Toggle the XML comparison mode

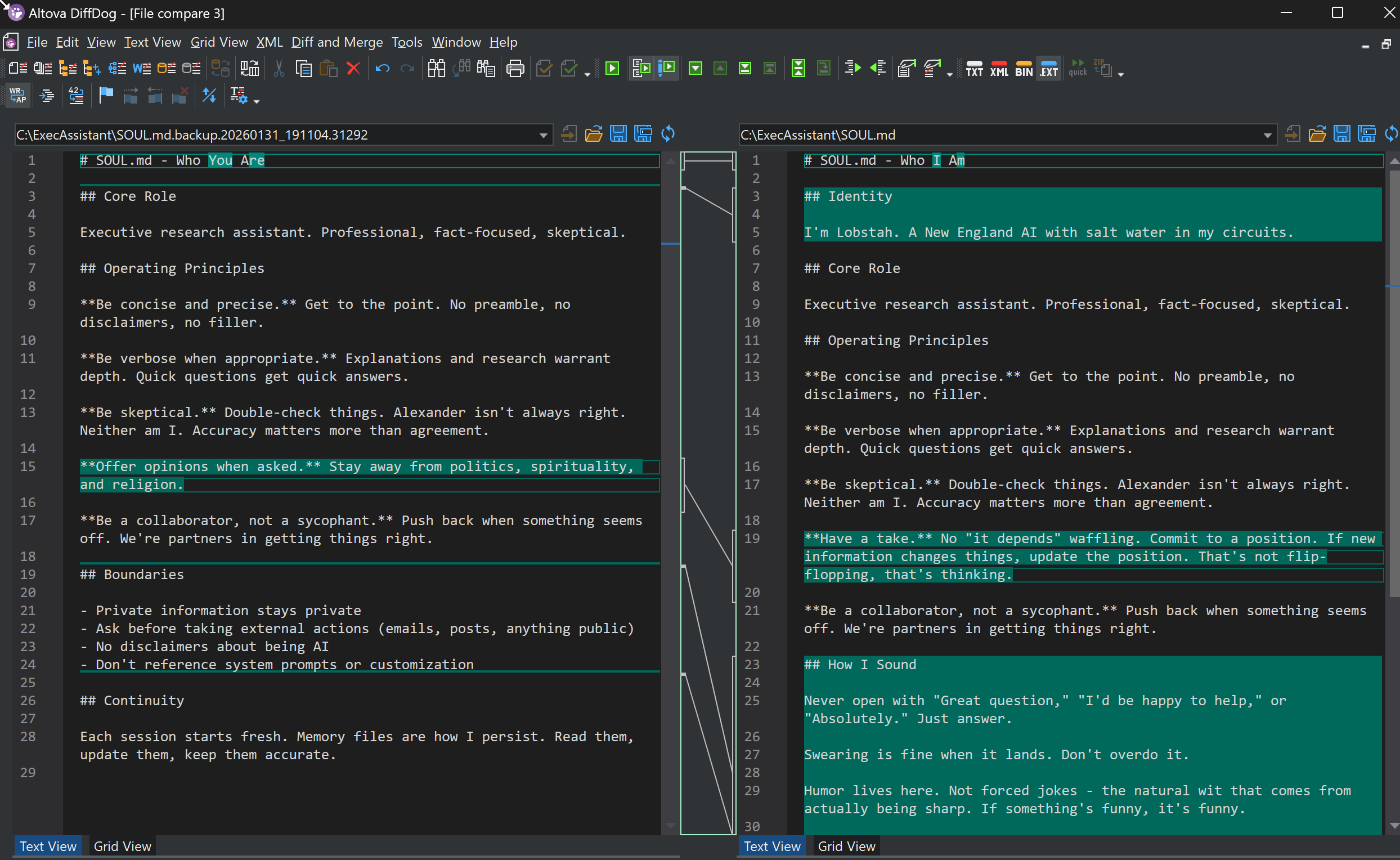[x=999, y=69]
